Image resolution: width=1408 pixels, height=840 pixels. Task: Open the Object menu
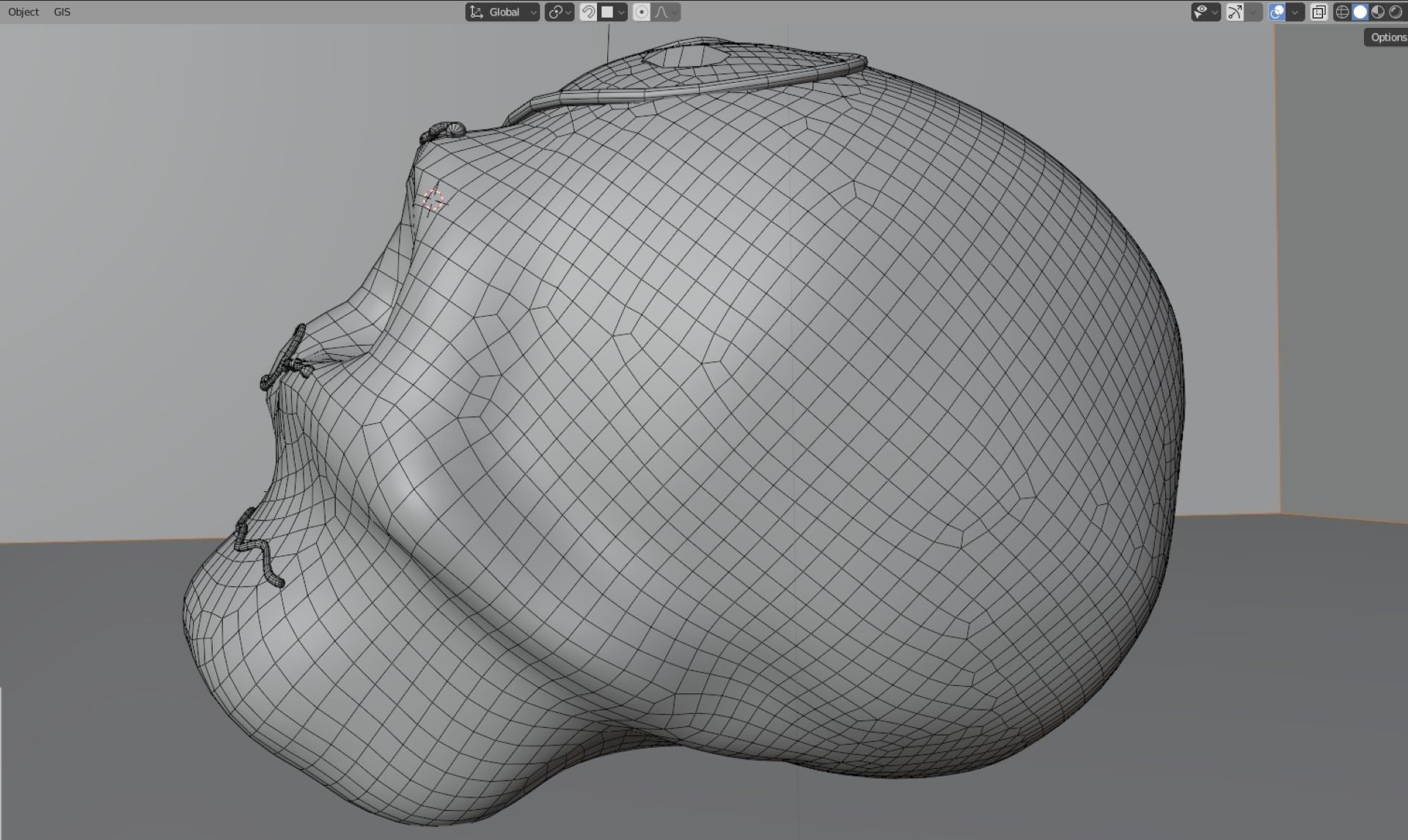(x=23, y=12)
